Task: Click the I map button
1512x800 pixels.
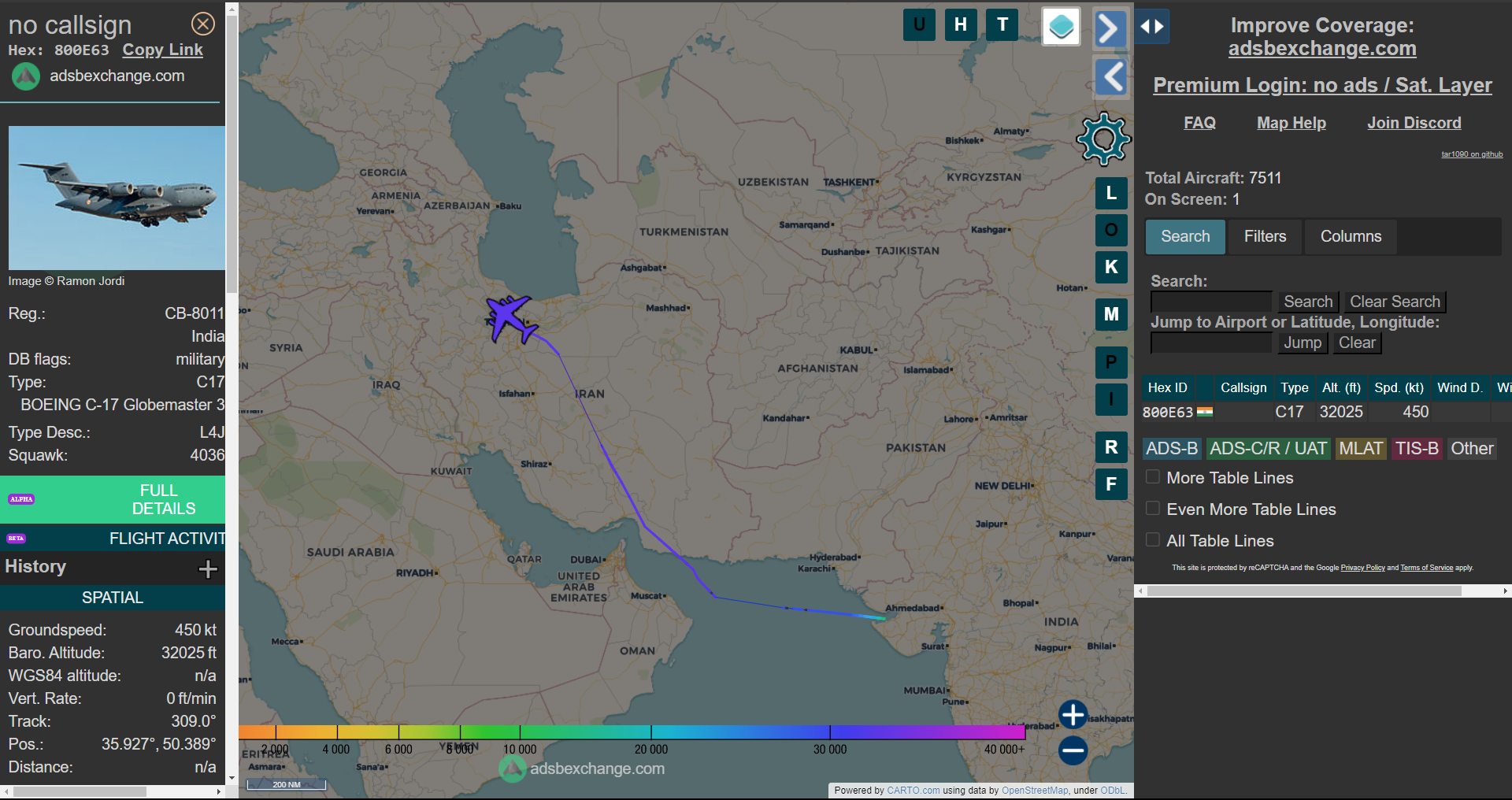Action: tap(1111, 399)
